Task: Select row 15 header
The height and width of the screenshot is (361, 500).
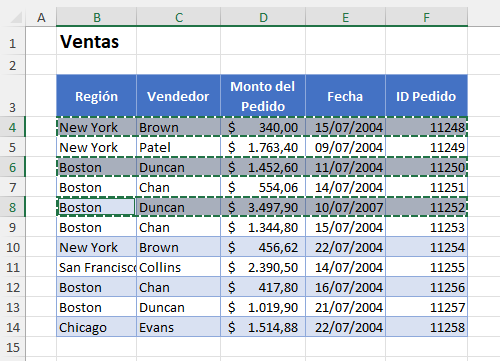Action: [x=13, y=347]
